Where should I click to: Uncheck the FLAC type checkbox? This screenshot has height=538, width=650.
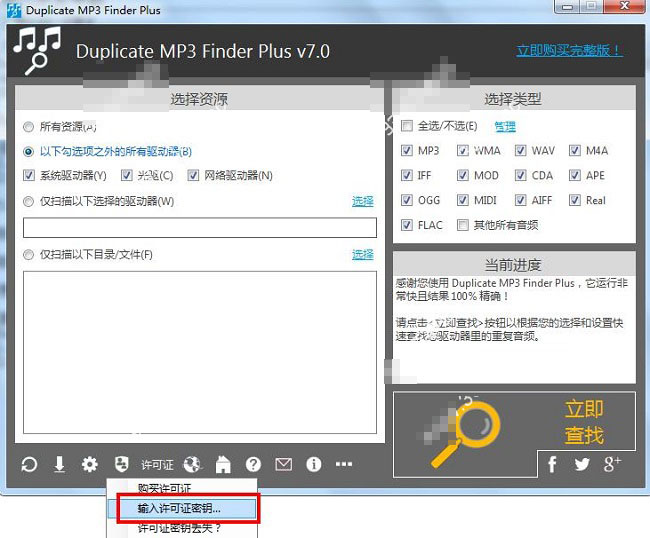click(x=407, y=225)
